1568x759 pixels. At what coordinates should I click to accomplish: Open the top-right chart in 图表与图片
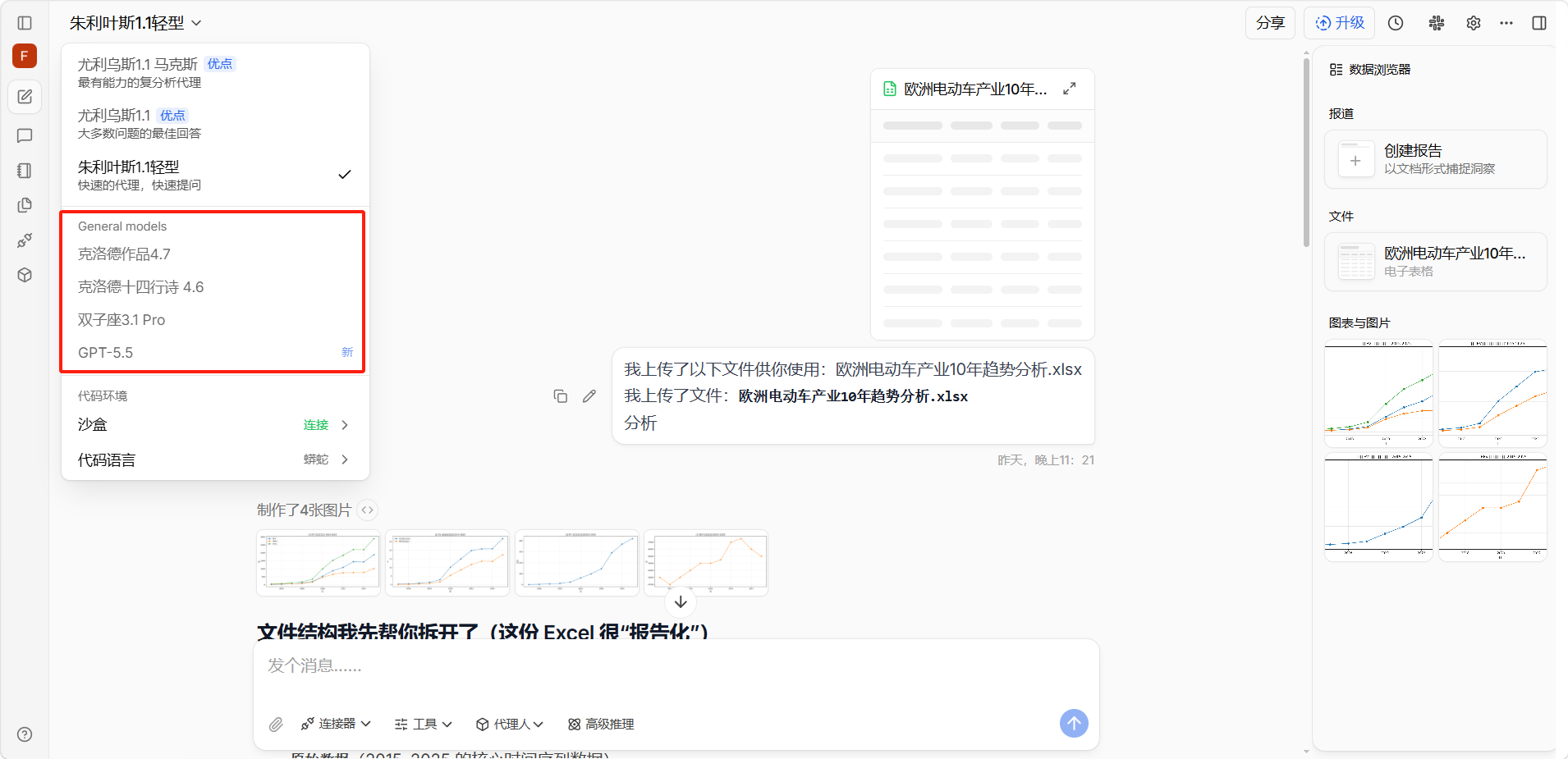1492,393
